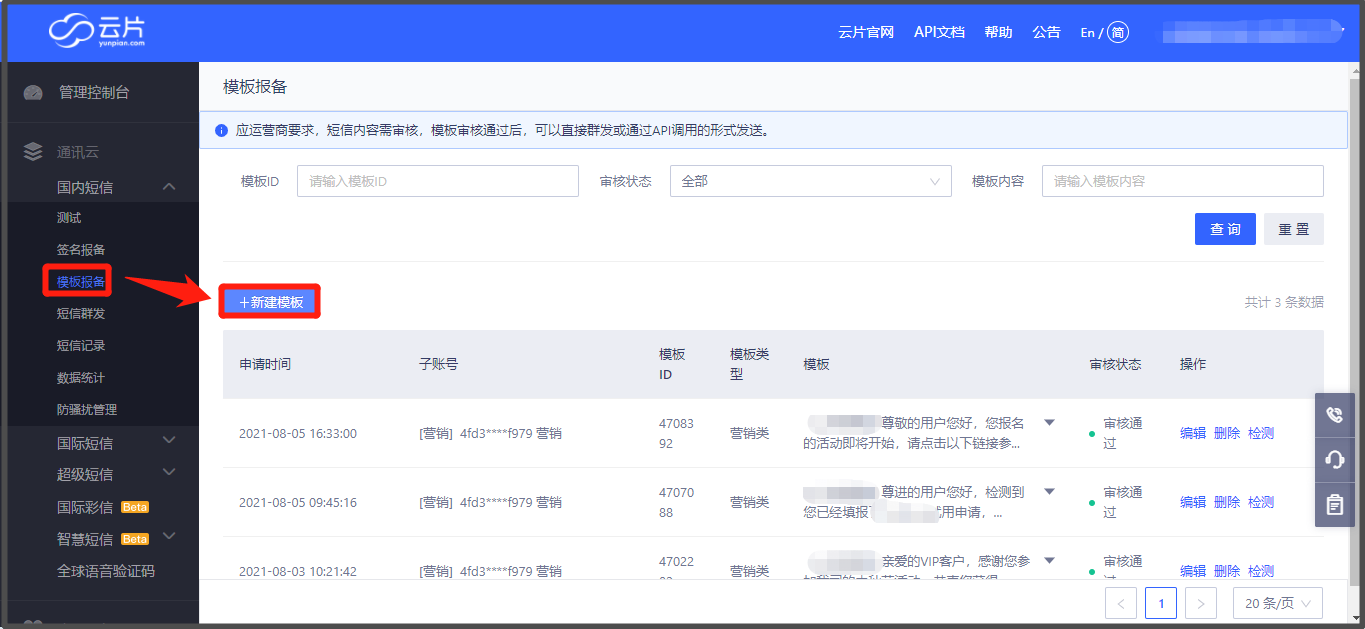Expand the 国际短信 submenu

(169, 442)
